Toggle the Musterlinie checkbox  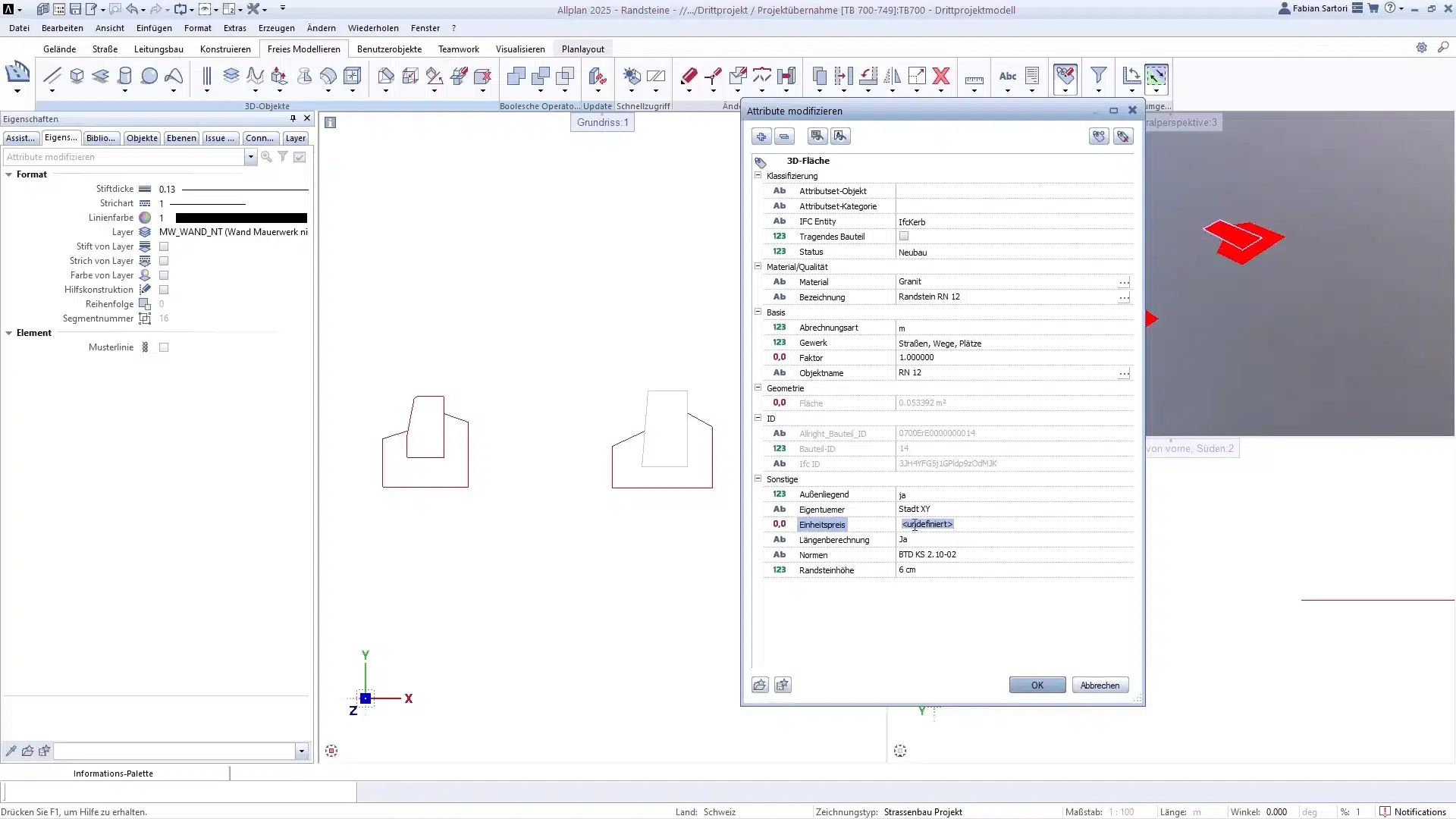(163, 347)
